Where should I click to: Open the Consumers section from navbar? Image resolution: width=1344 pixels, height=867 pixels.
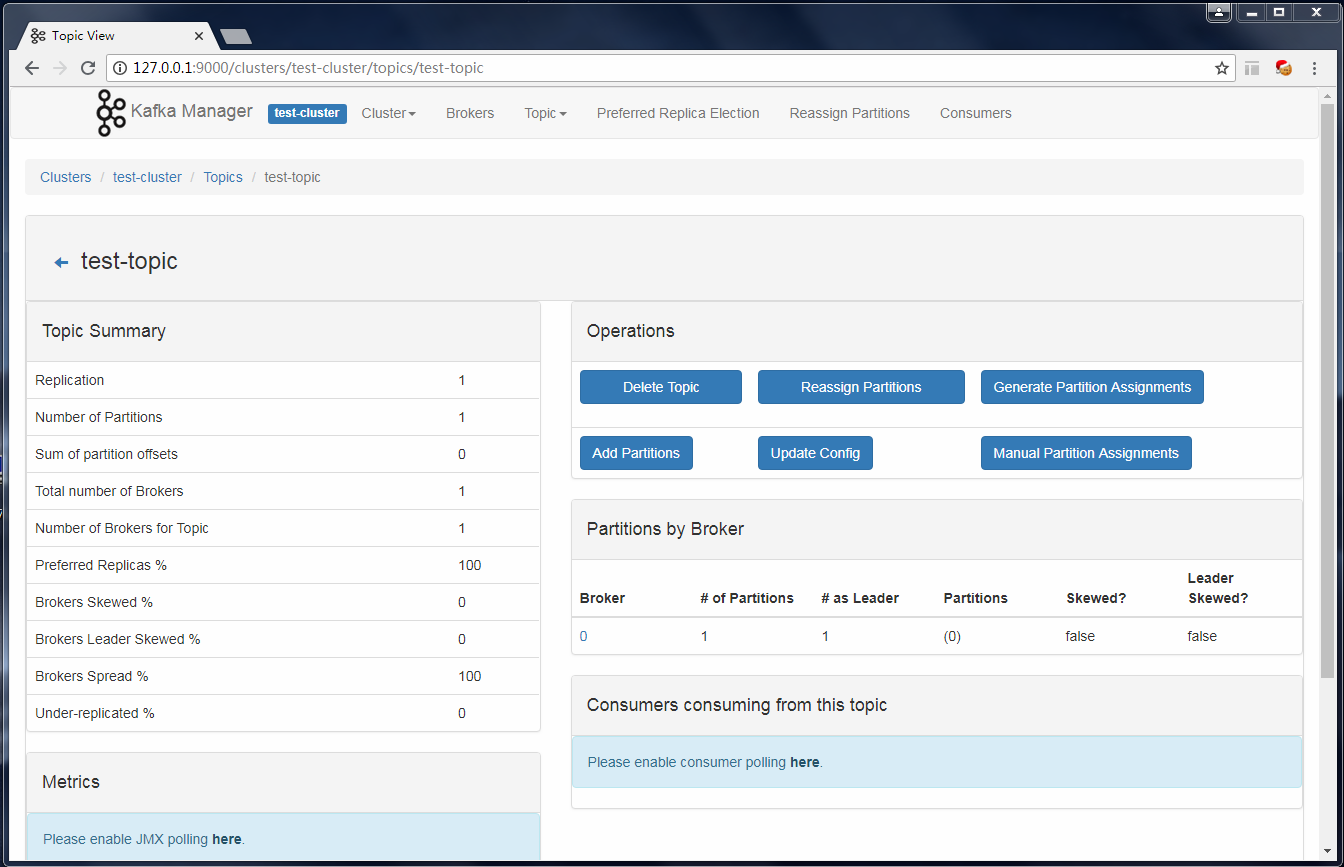coord(975,113)
